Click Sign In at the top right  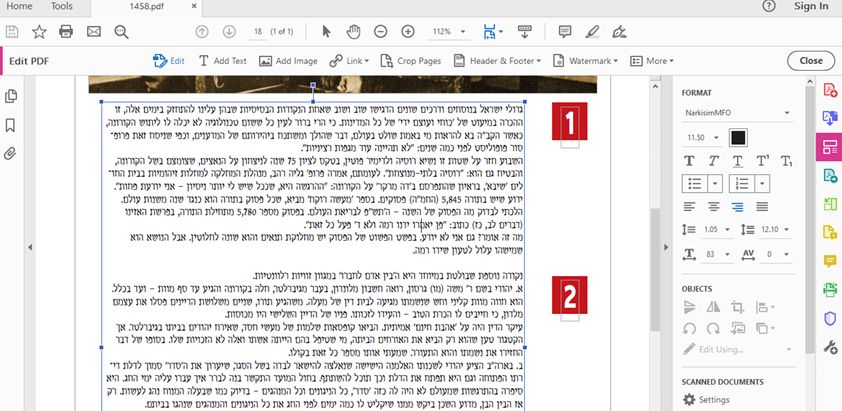(811, 6)
